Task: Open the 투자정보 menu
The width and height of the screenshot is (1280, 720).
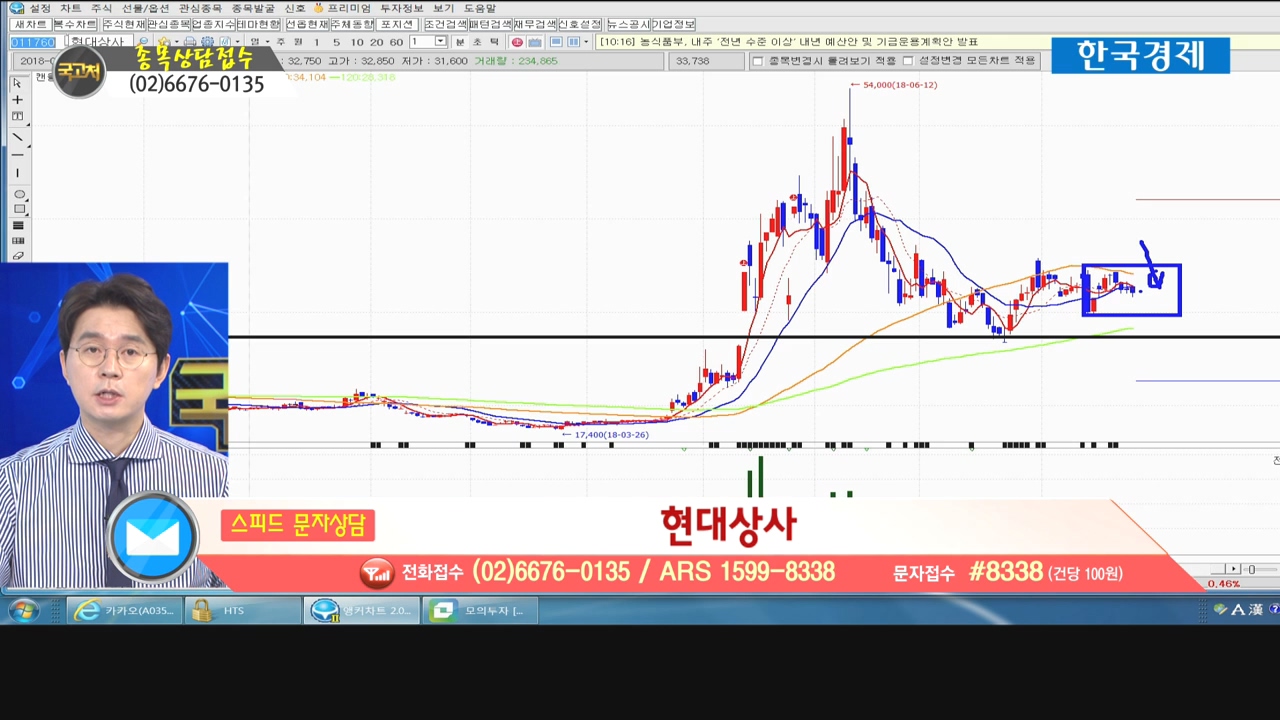Action: point(401,8)
